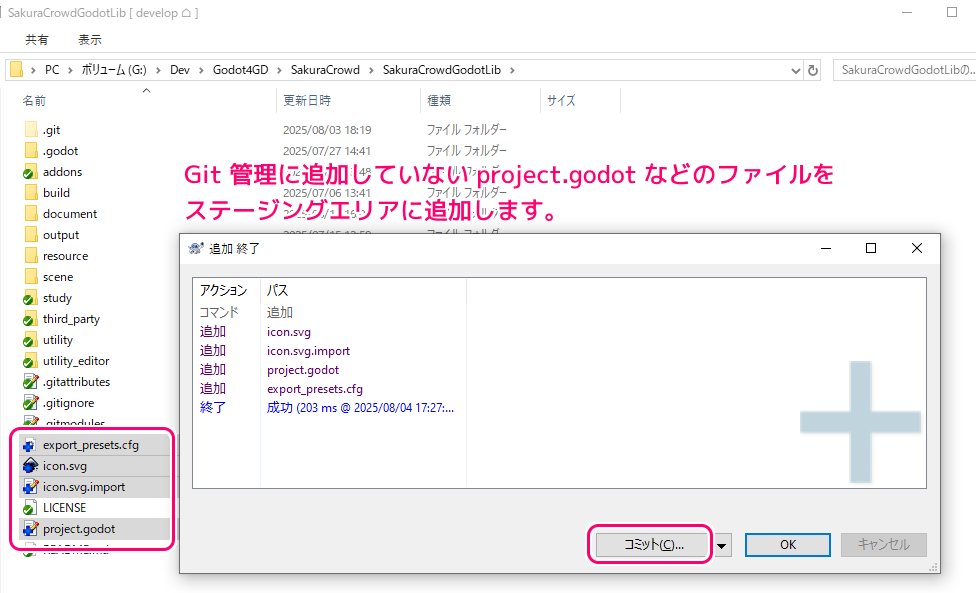Click the export_presets.cfg file icon

30,445
